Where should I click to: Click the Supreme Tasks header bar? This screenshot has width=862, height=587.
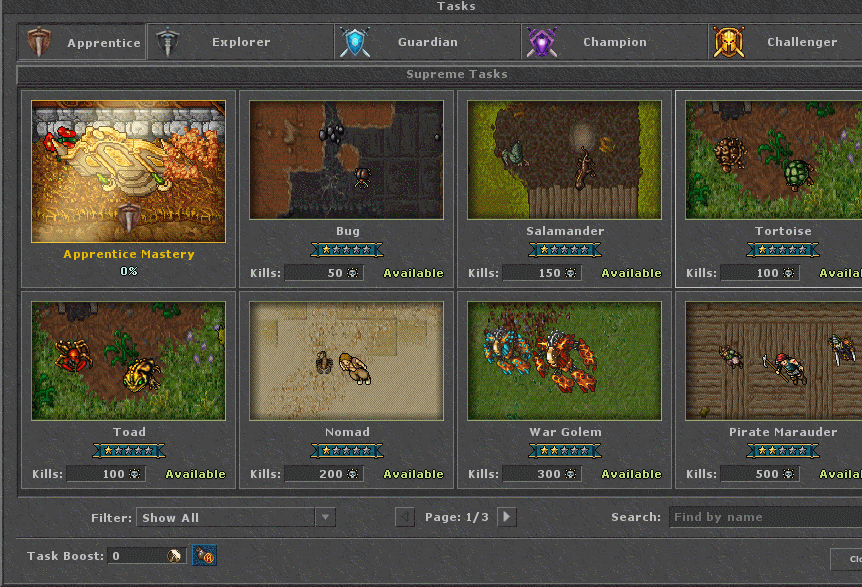[439, 74]
